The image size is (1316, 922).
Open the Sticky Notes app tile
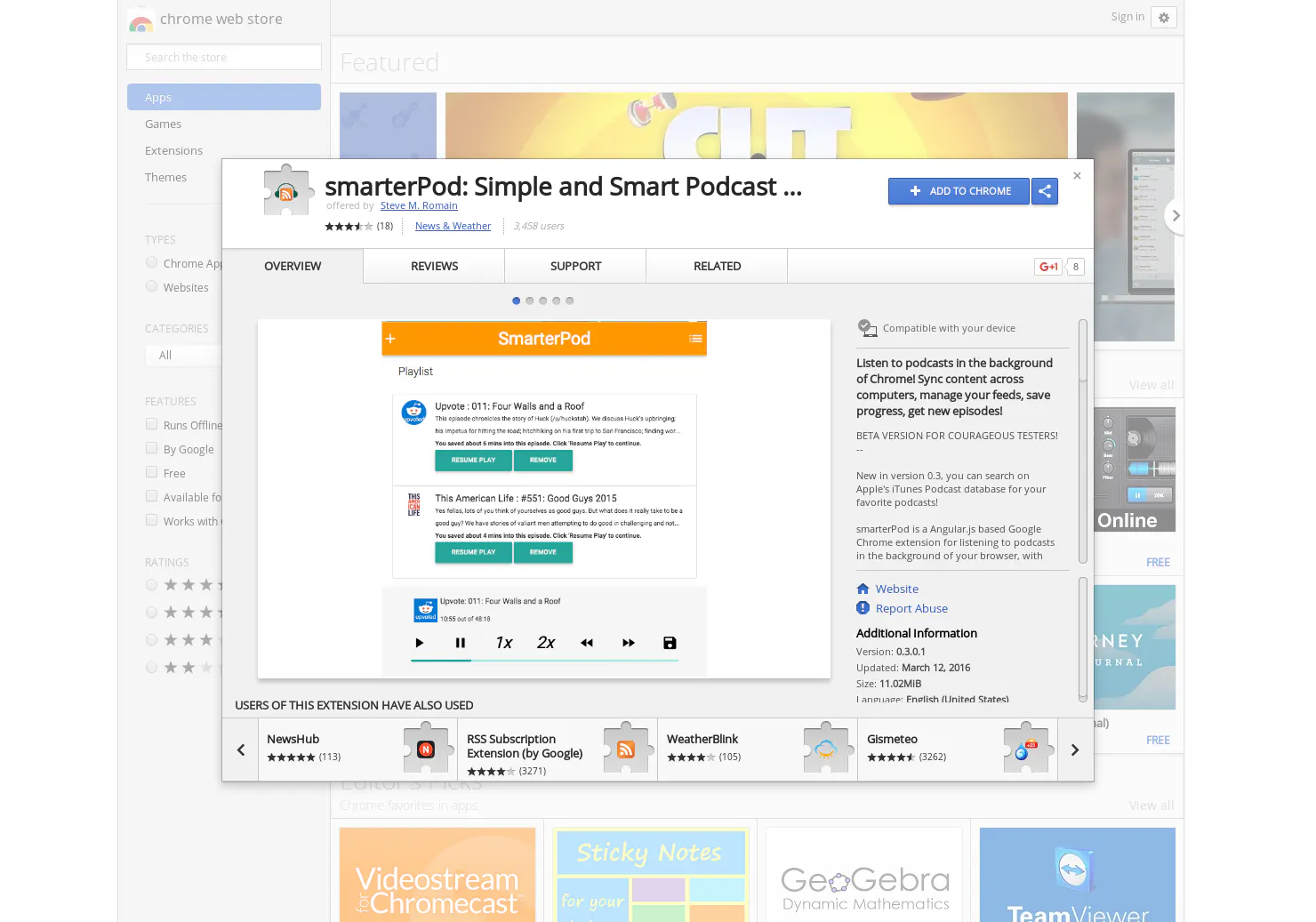click(651, 875)
